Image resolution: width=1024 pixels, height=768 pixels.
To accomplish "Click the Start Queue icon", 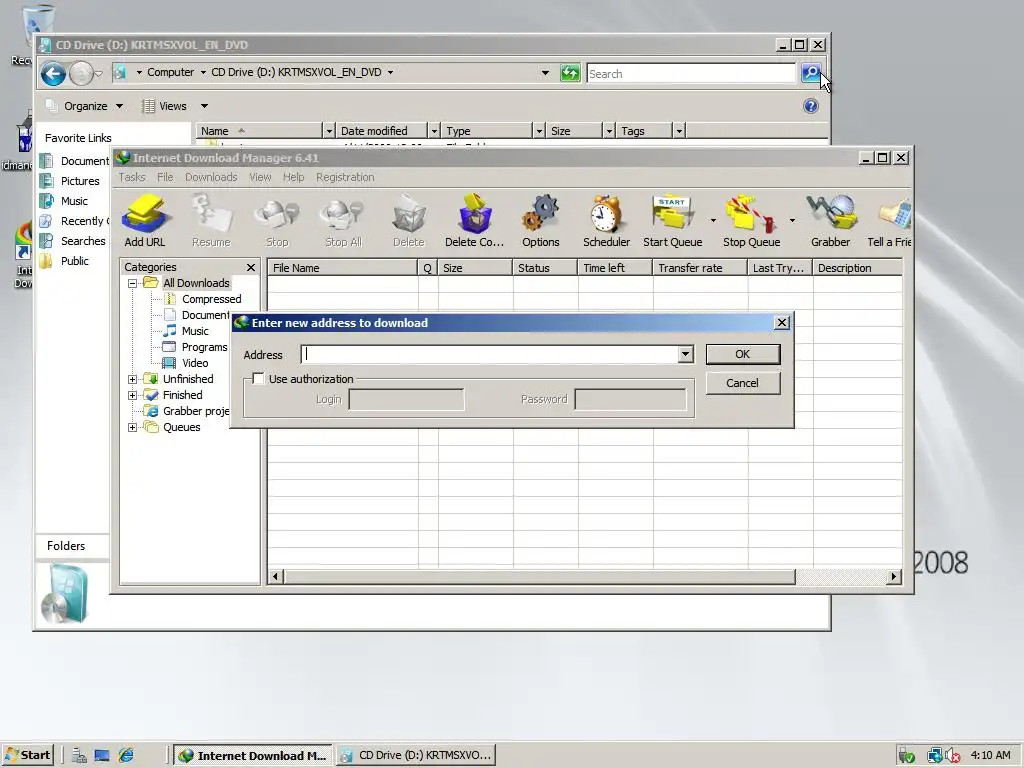I will point(673,220).
